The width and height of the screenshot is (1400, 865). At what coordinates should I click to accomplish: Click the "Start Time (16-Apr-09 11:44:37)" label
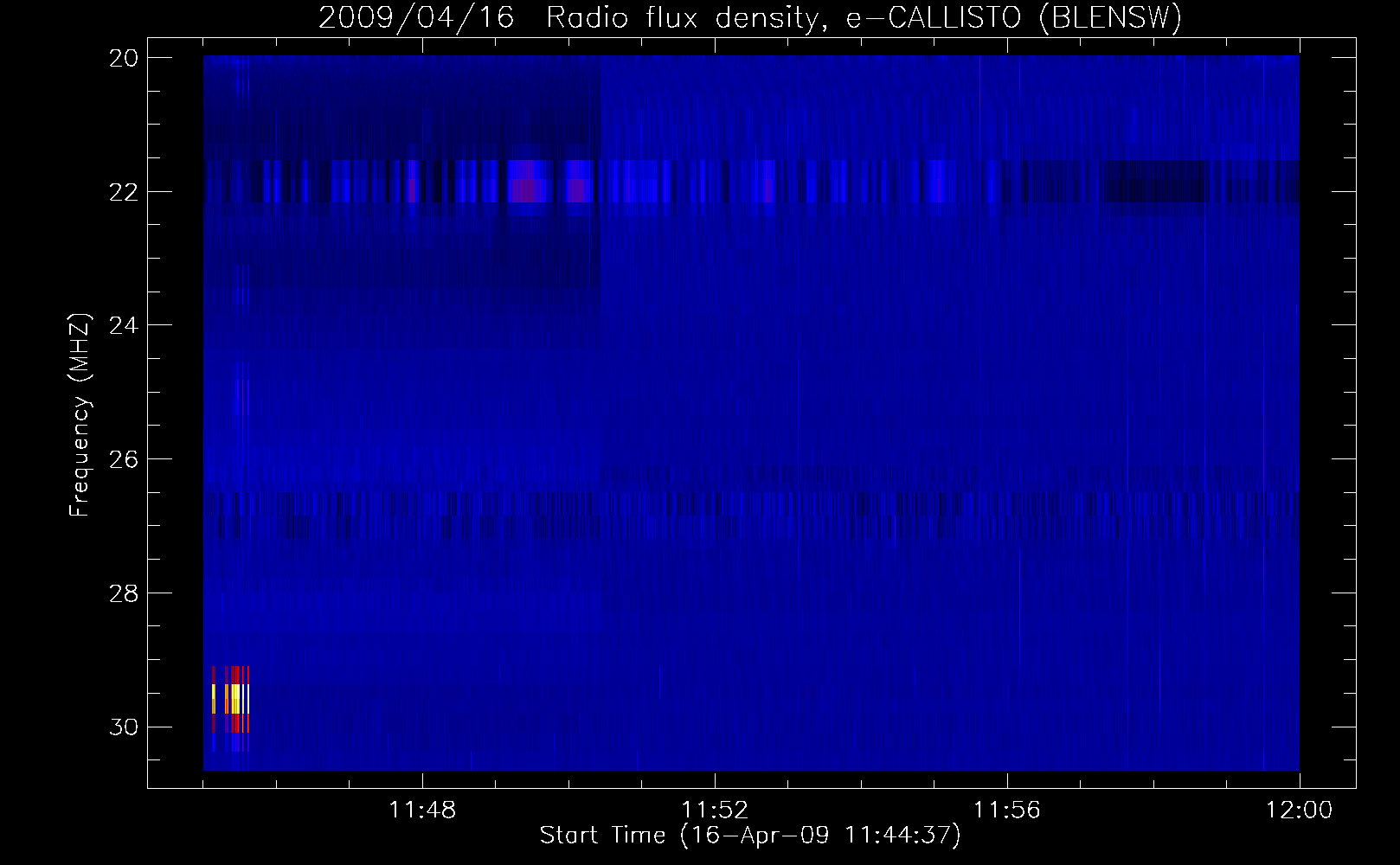click(750, 836)
